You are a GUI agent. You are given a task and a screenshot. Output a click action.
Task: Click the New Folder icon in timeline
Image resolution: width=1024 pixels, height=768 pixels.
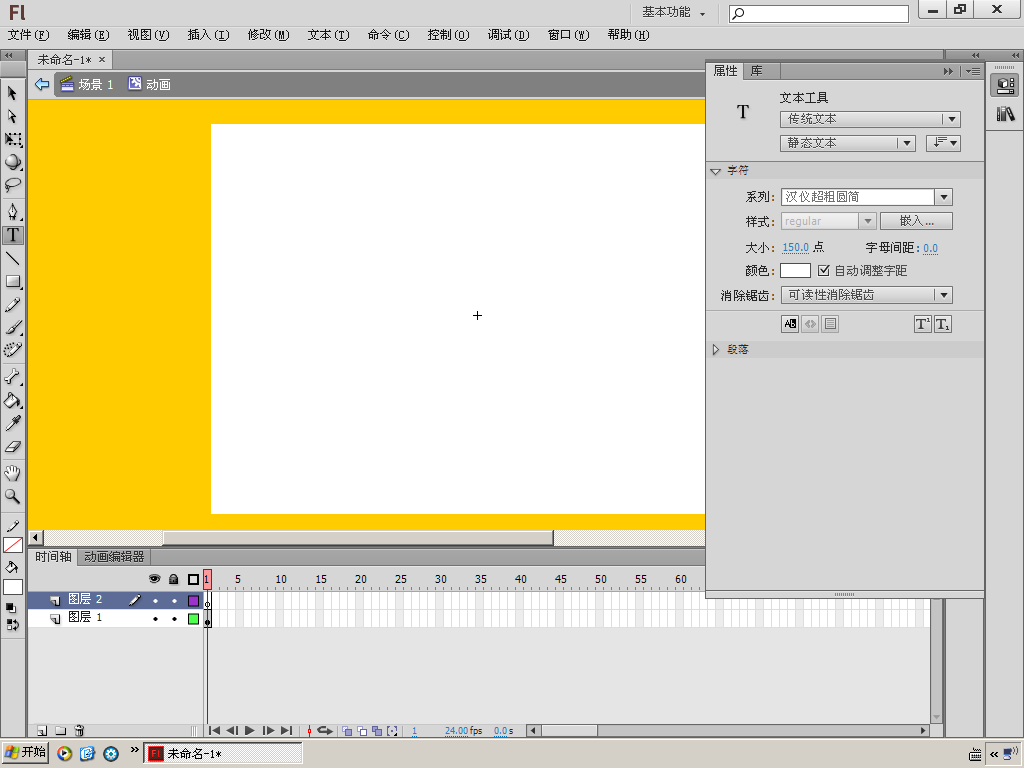tap(60, 731)
